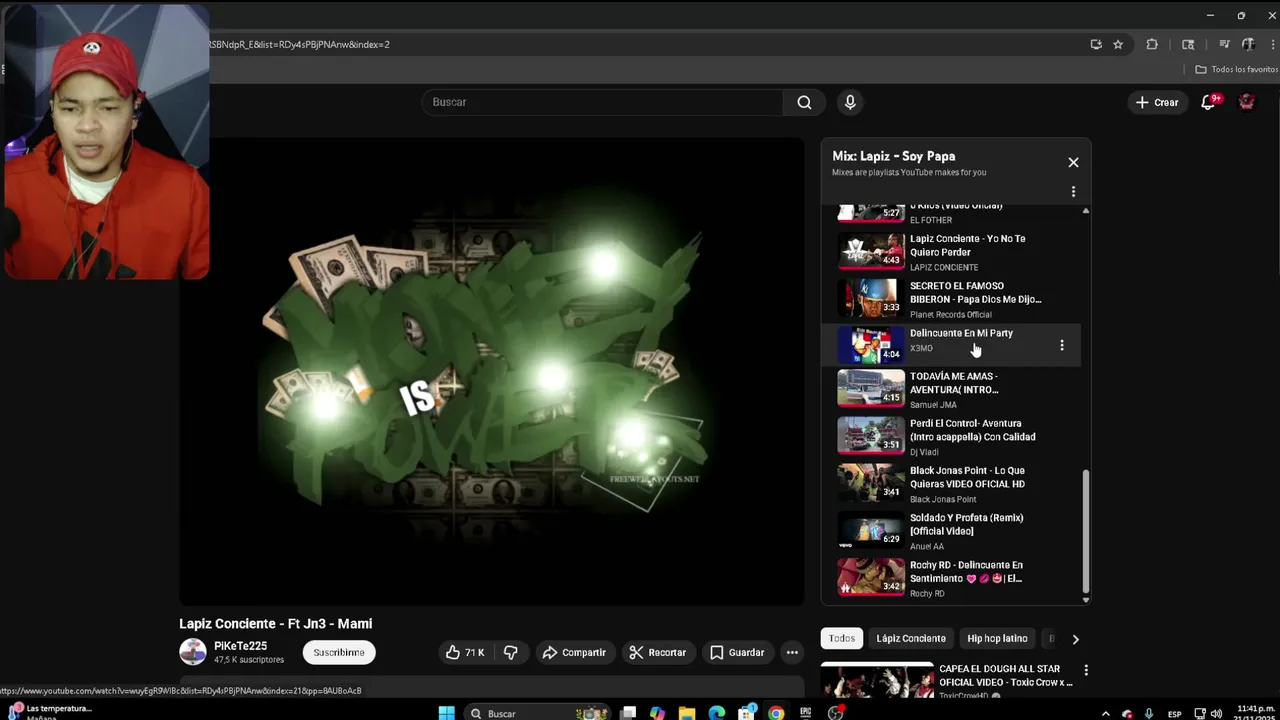1280x720 pixels.
Task: Start voice search with the microphone icon
Action: 850,102
